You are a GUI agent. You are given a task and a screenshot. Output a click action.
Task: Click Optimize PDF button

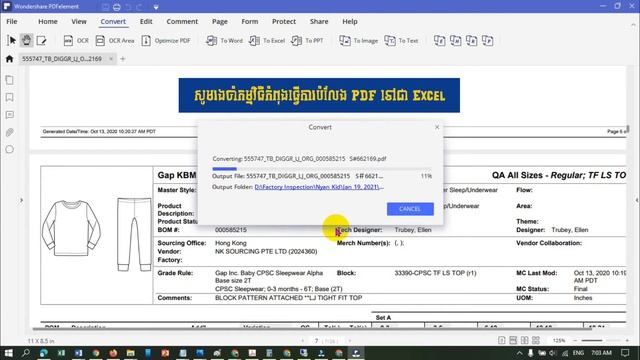[x=166, y=40]
